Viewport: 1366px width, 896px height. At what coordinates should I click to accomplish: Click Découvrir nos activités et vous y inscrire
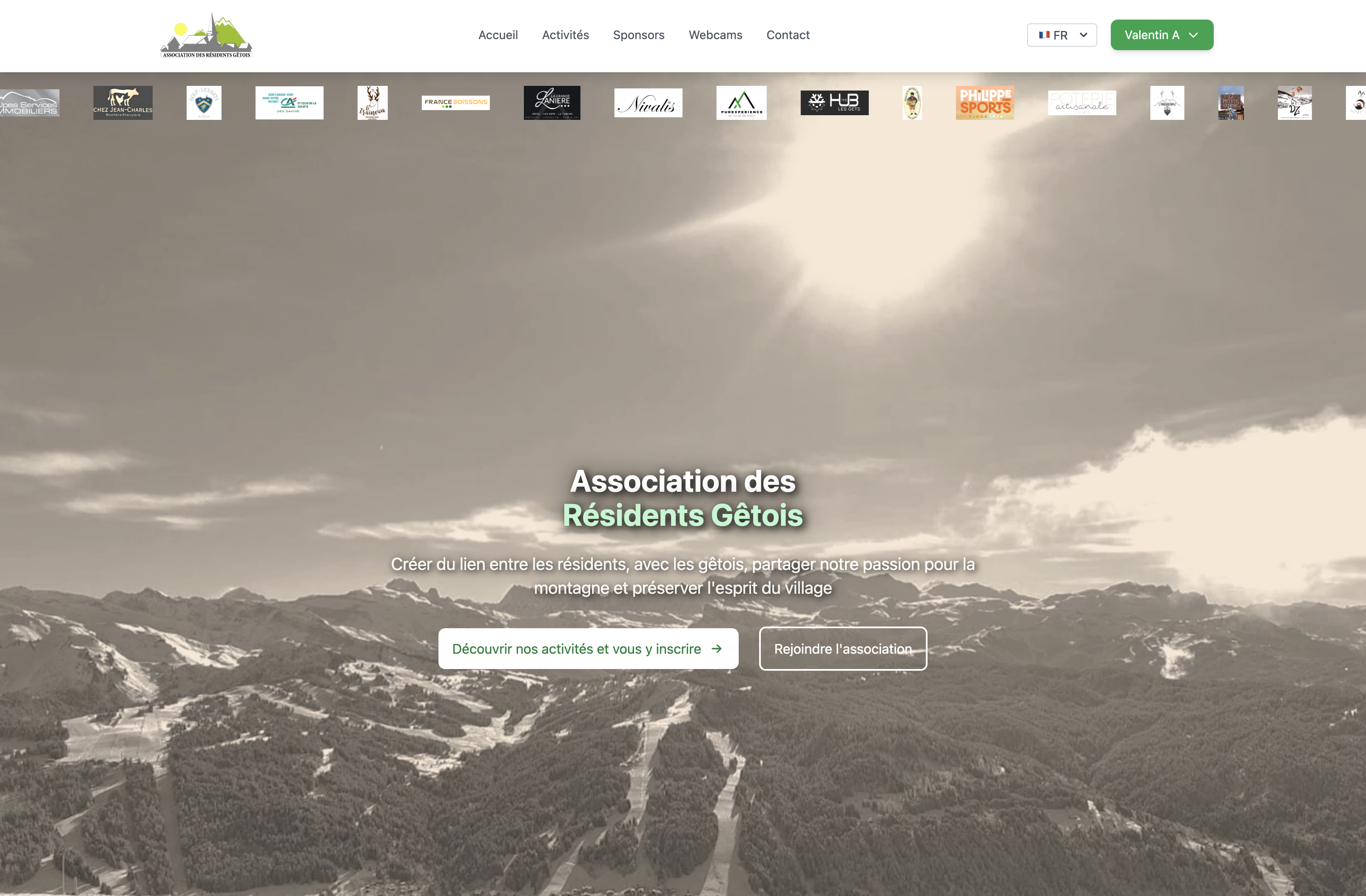(x=588, y=649)
